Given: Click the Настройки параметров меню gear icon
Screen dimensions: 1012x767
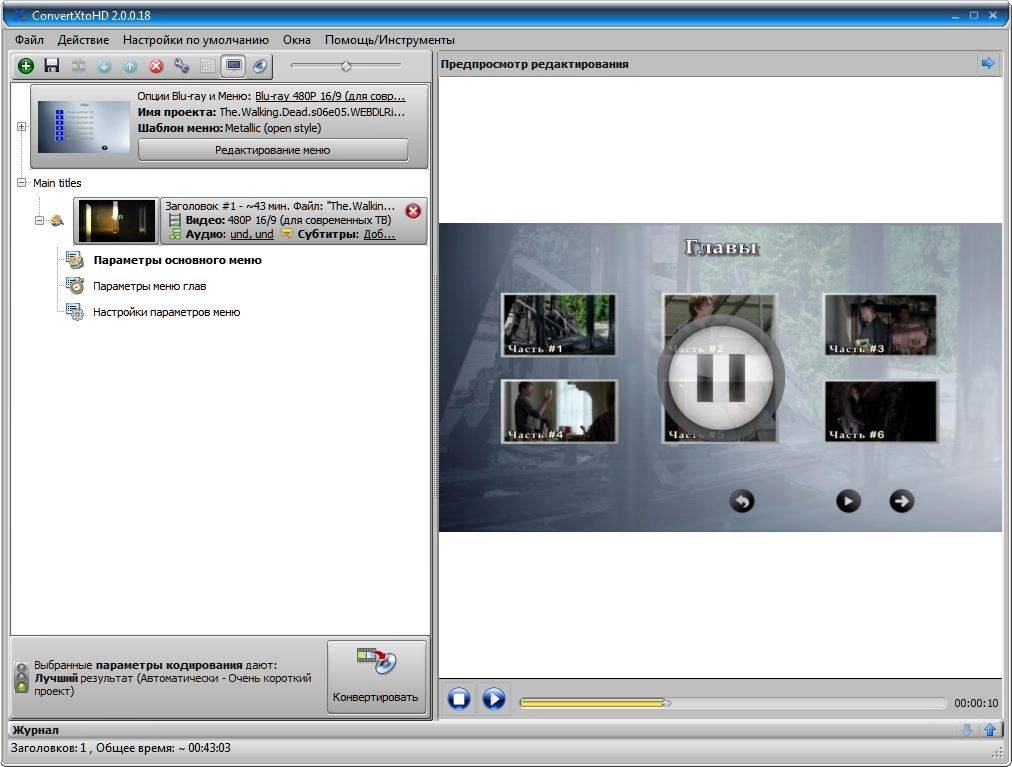Looking at the screenshot, I should 75,312.
